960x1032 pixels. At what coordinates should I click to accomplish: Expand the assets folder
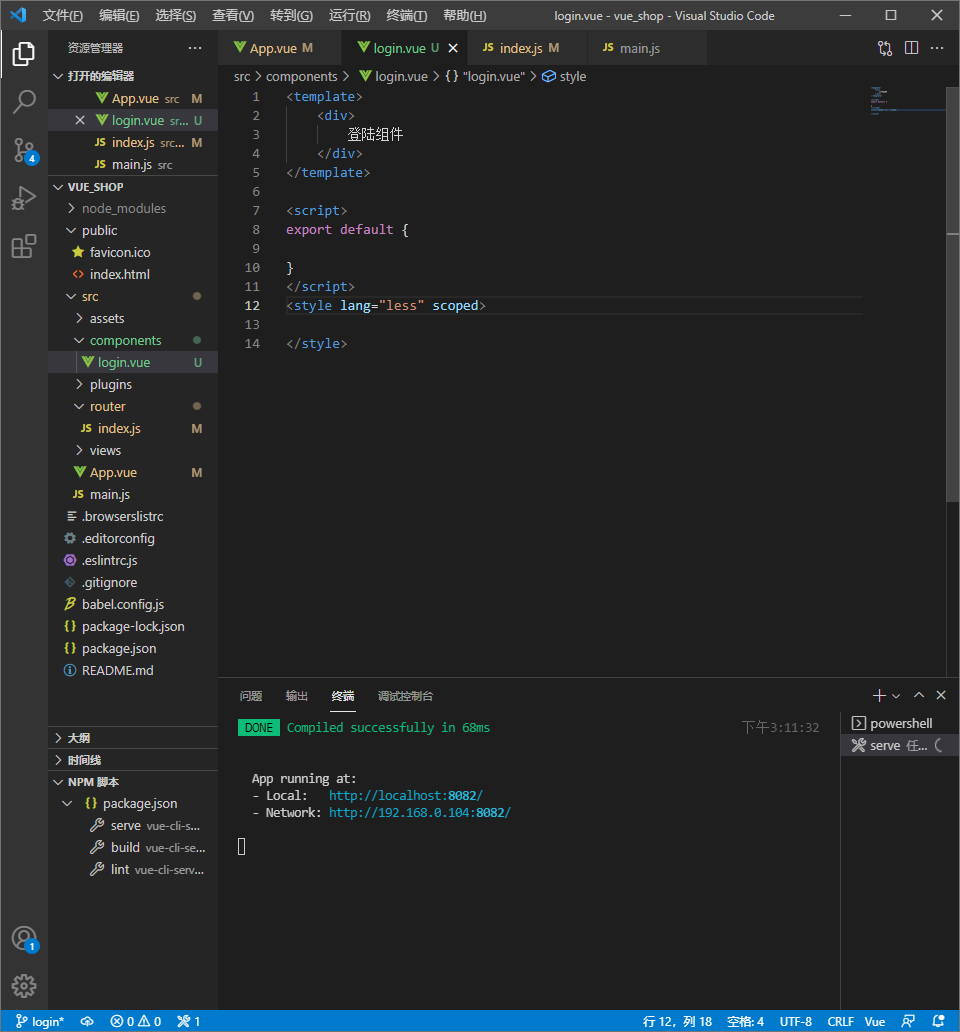point(133,319)
